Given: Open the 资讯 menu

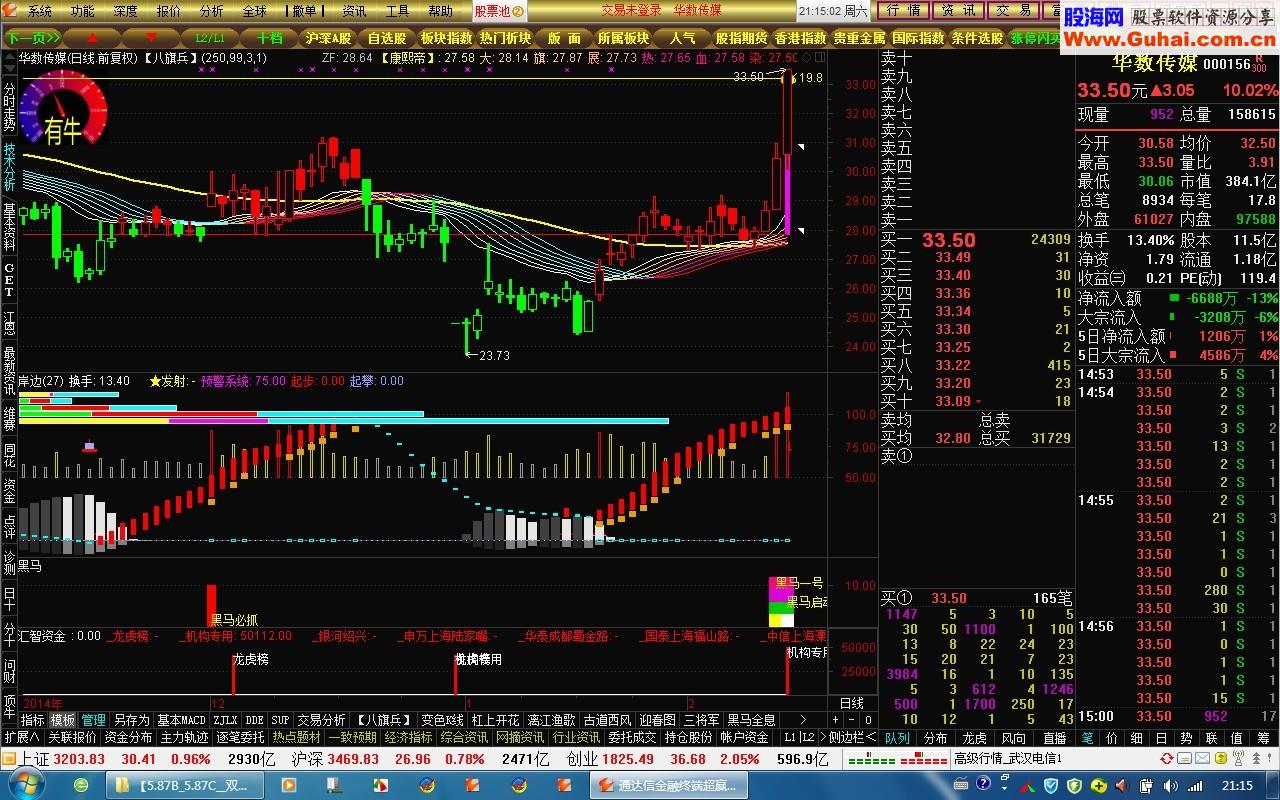Looking at the screenshot, I should [354, 11].
